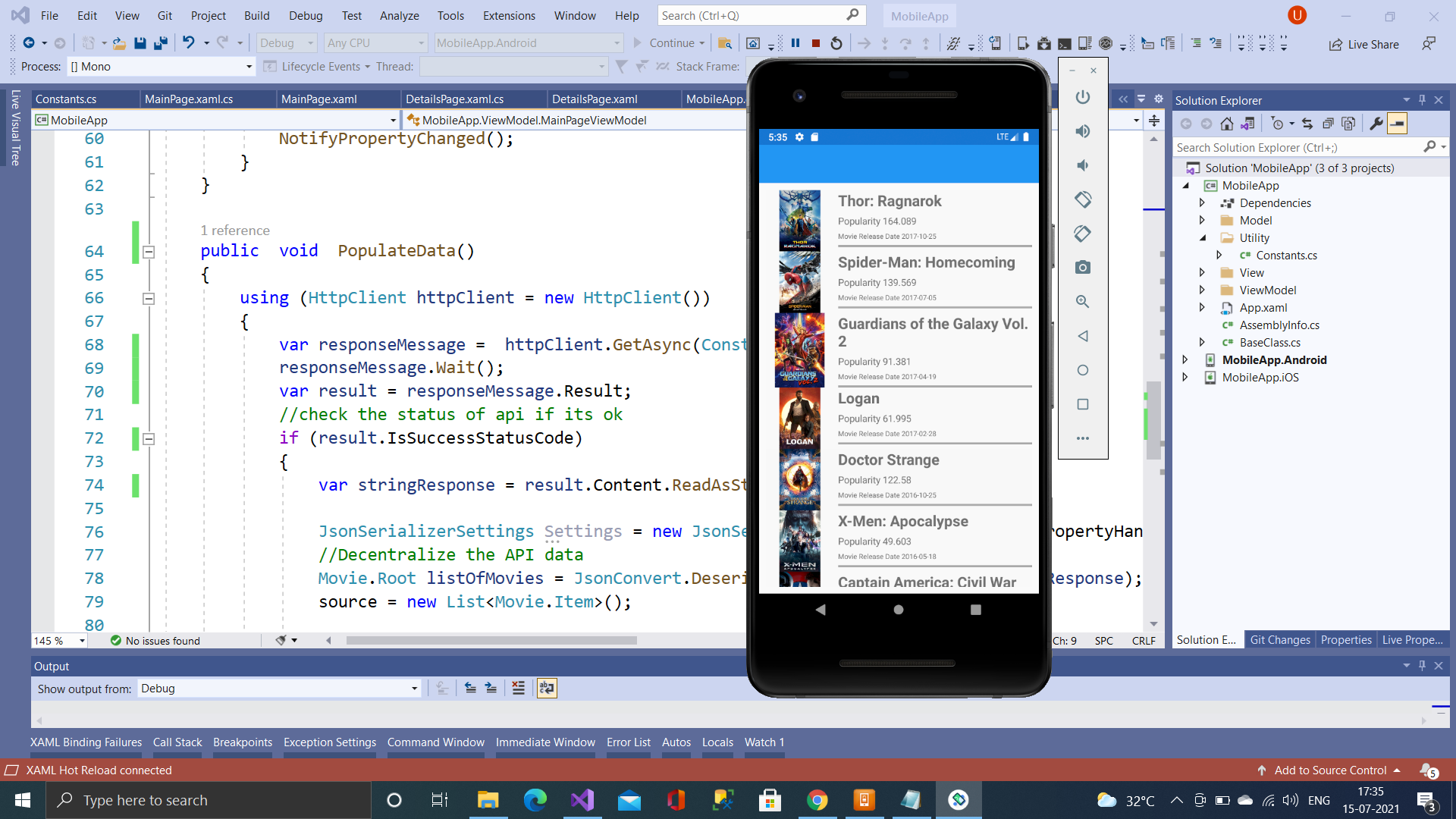Pause debugging with Break All icon
The image size is (1456, 819).
[795, 43]
